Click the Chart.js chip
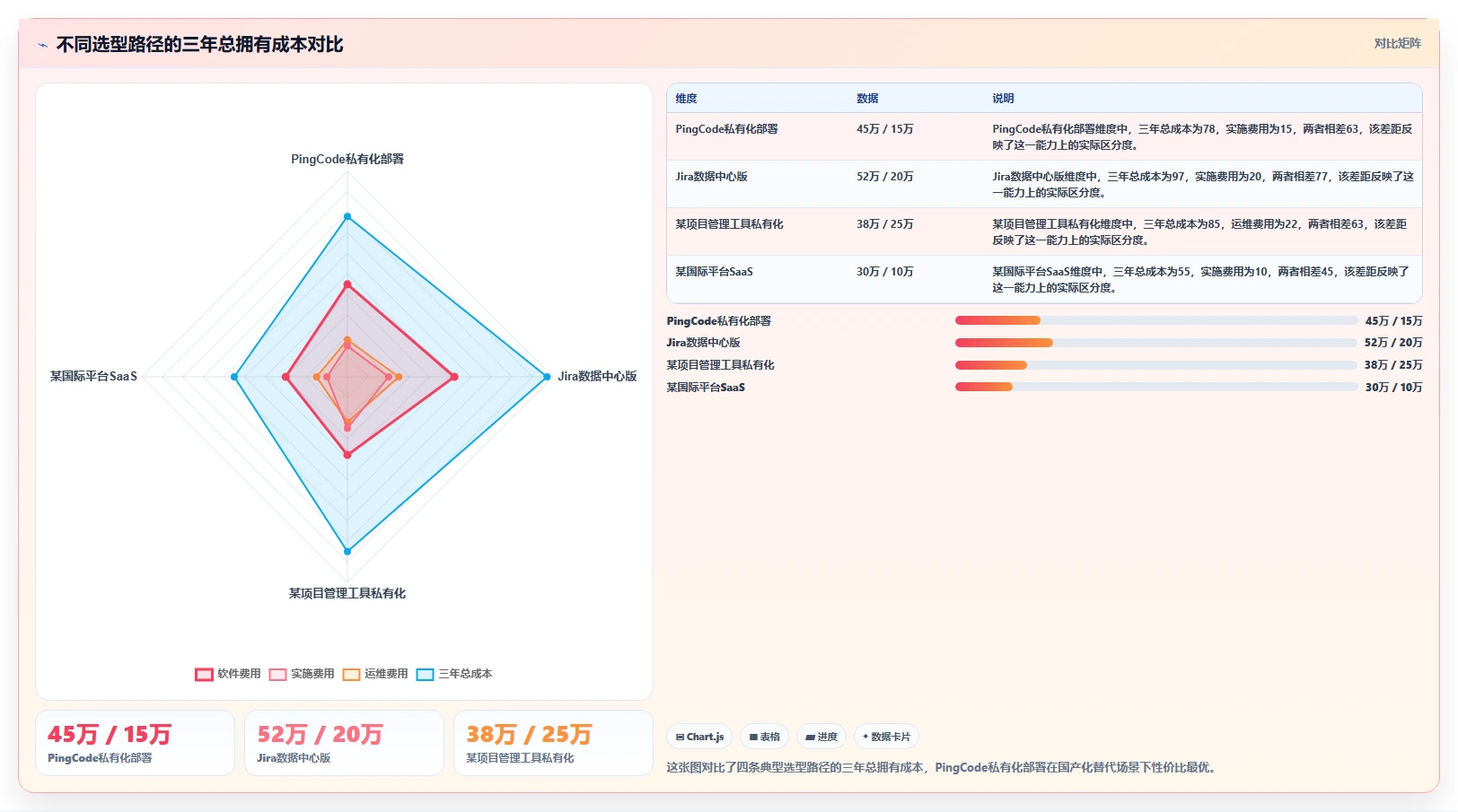This screenshot has height=812, width=1458. pyautogui.click(x=699, y=737)
